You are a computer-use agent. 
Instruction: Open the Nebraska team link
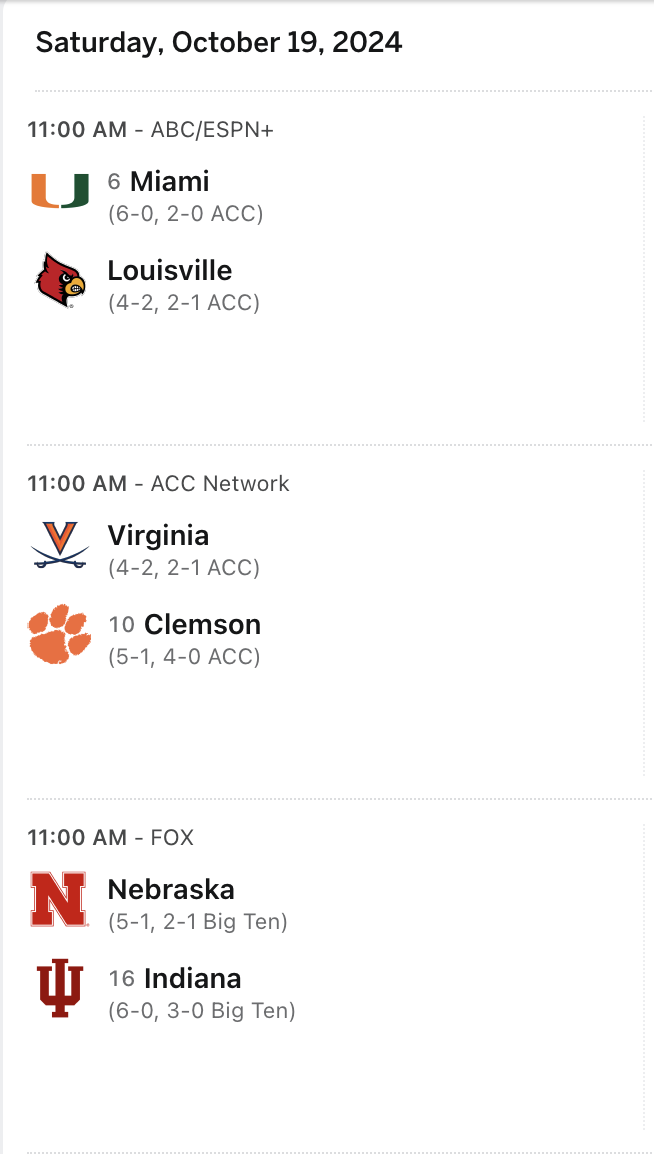pos(171,889)
